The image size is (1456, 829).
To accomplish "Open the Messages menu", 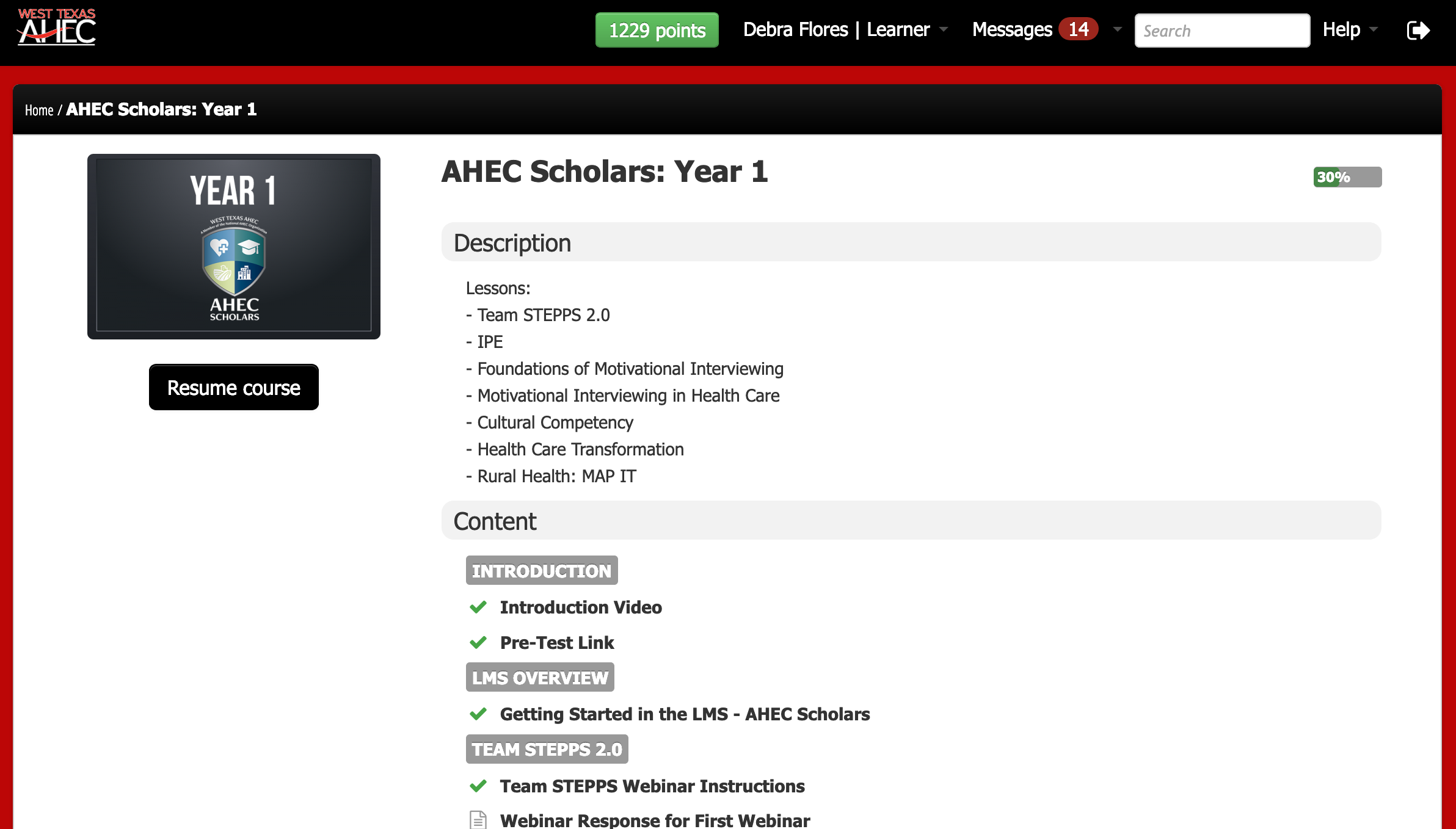I will 1012,29.
